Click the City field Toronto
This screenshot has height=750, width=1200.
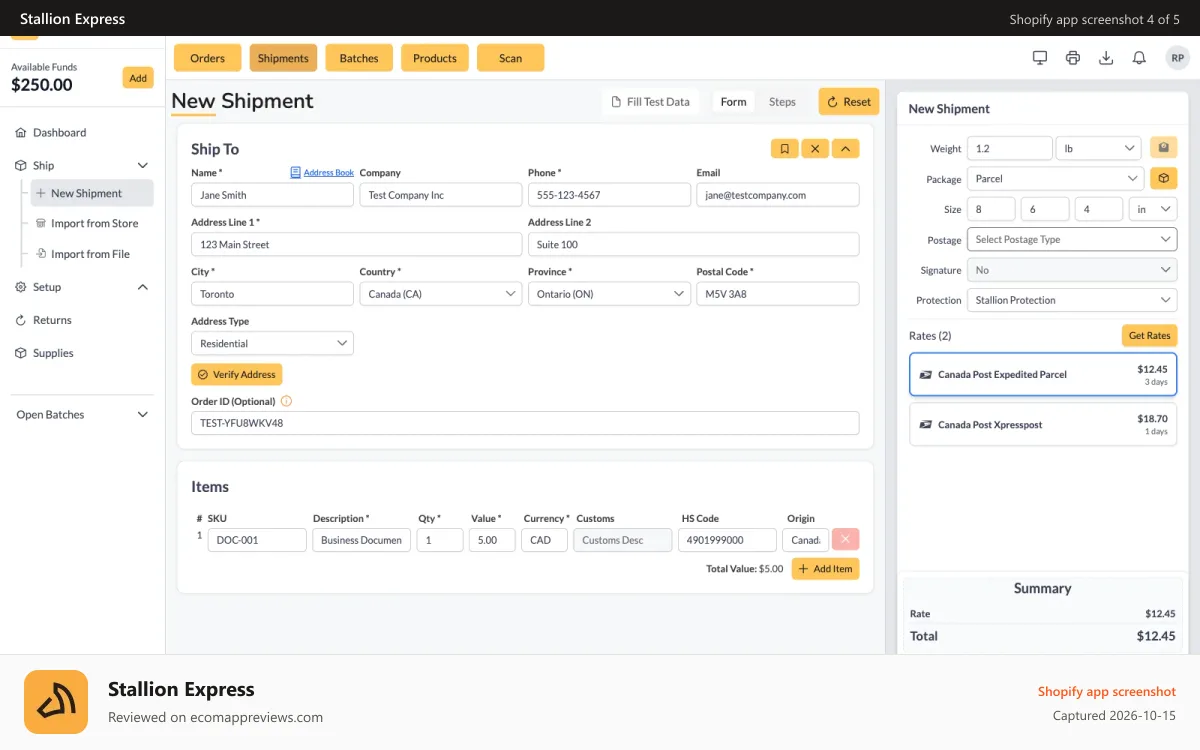point(272,294)
